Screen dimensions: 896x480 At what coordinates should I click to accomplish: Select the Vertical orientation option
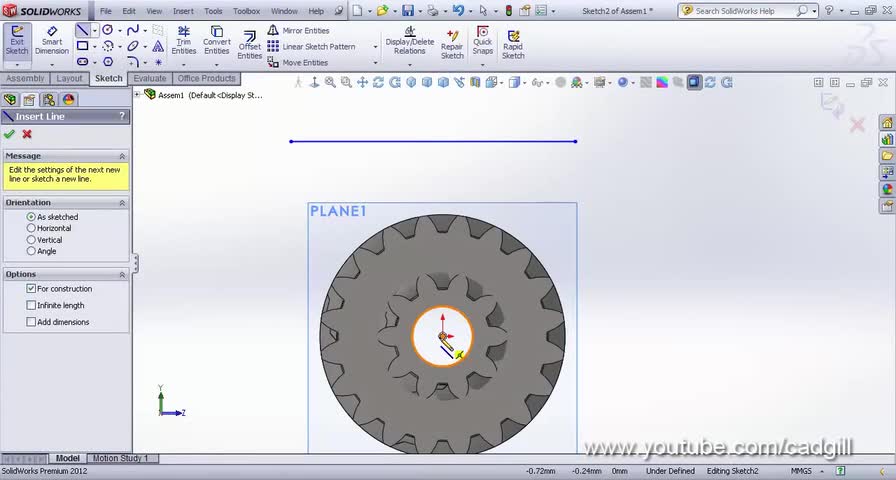click(31, 240)
